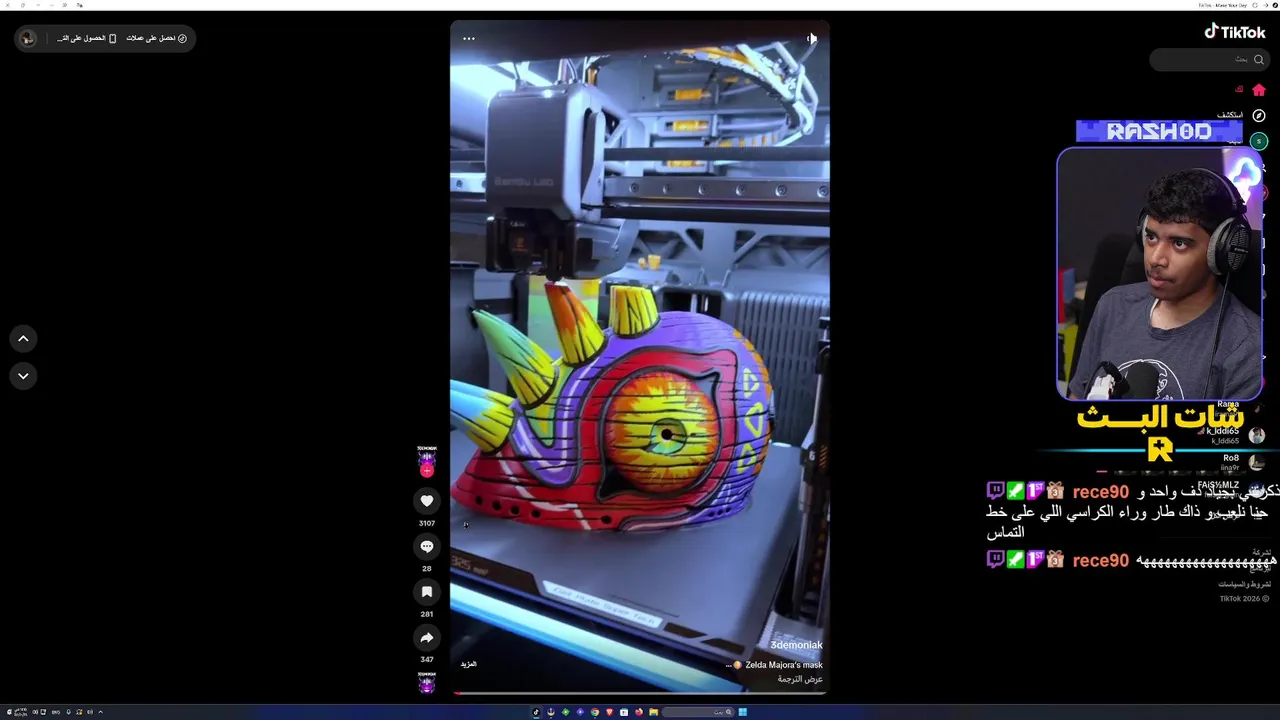Open Google Chrome in Windows taskbar
1280x720 pixels.
coord(595,712)
